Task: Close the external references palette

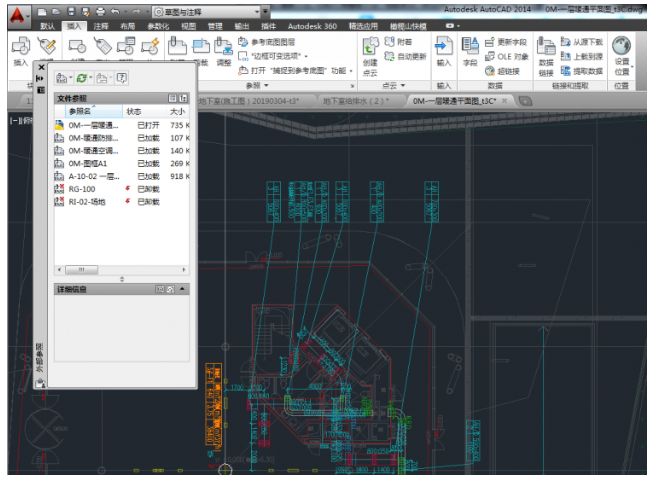Action: (x=41, y=67)
